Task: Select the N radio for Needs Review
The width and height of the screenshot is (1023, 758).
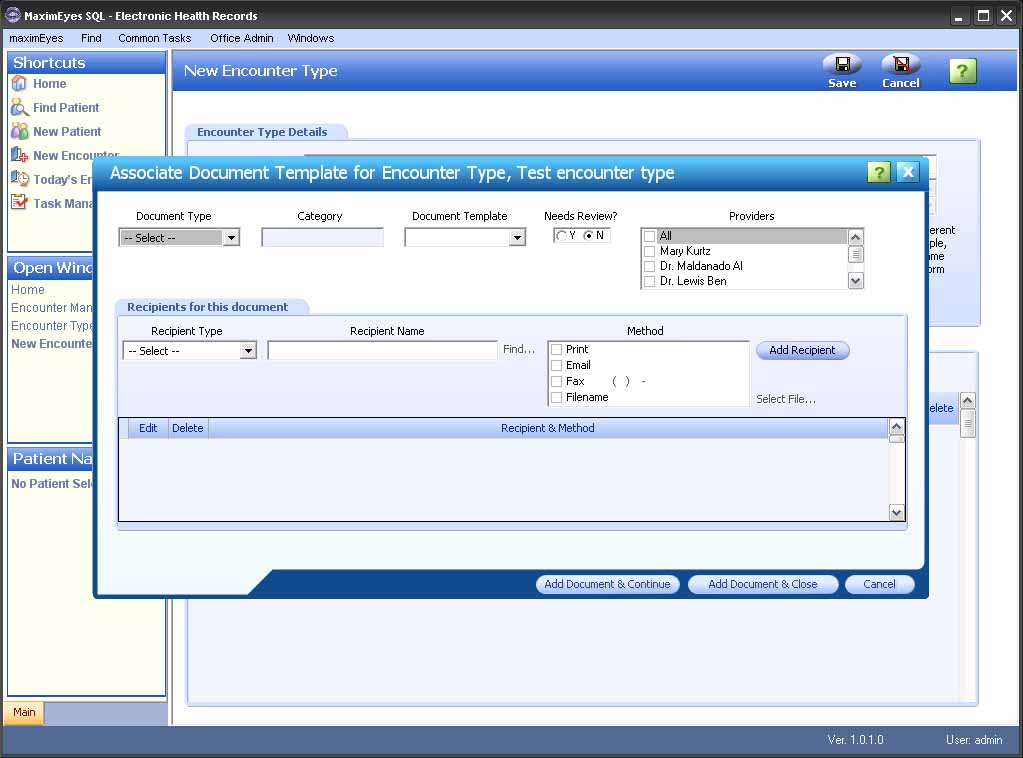Action: tap(588, 235)
